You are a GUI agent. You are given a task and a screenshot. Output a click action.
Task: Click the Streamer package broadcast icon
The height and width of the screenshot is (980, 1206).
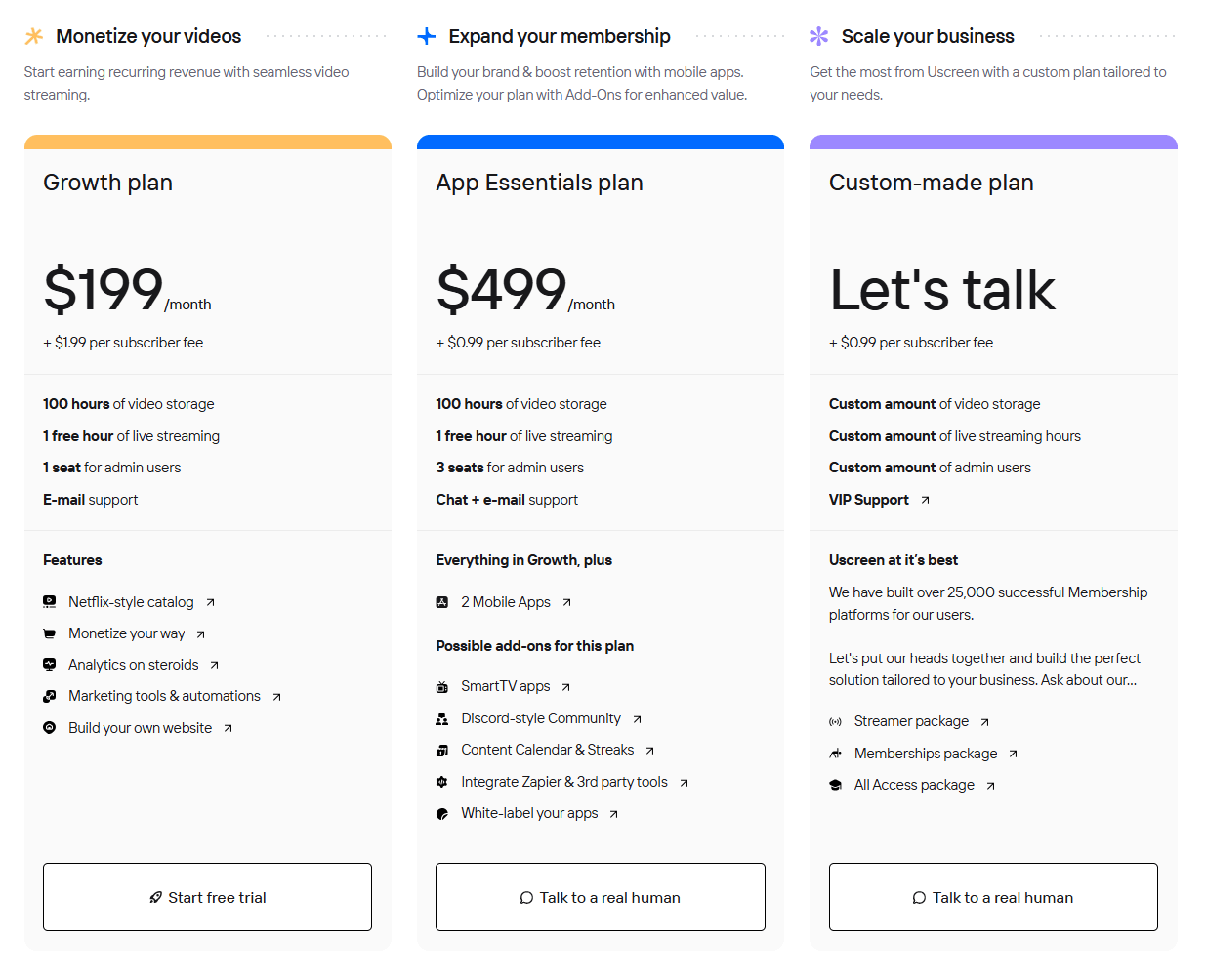(x=835, y=722)
